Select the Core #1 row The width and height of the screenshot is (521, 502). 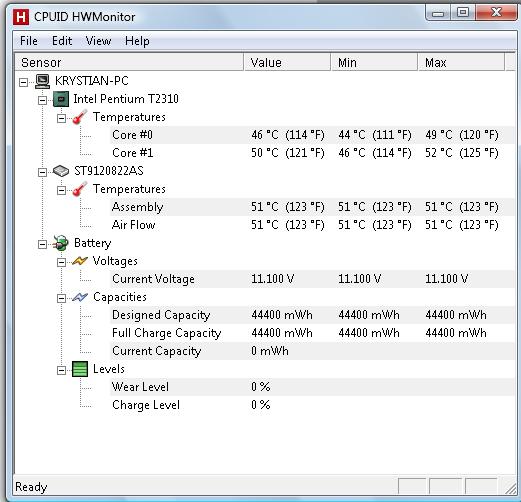click(313, 153)
